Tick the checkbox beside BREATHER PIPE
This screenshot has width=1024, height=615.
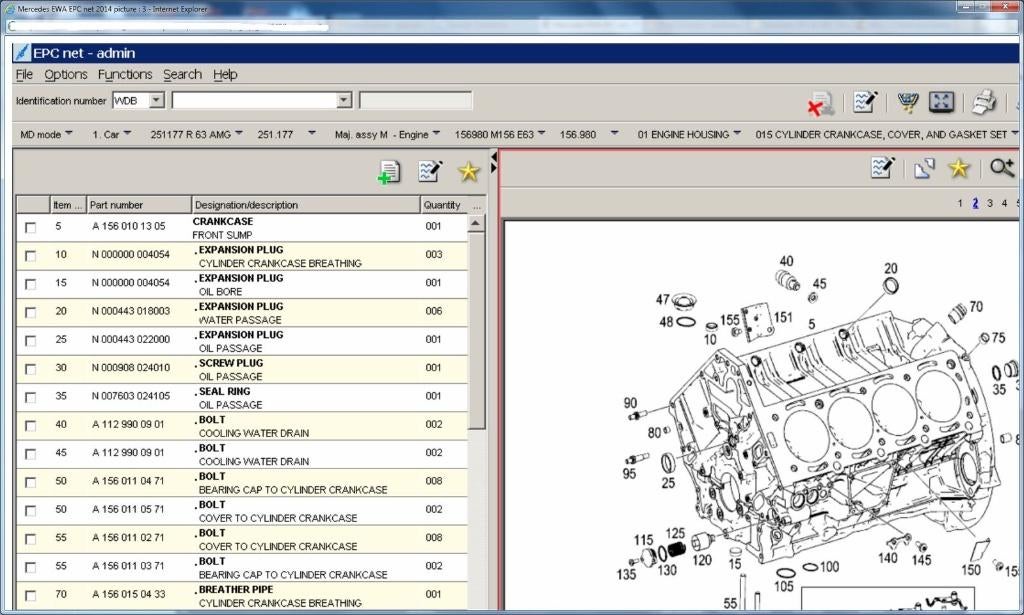click(x=30, y=595)
